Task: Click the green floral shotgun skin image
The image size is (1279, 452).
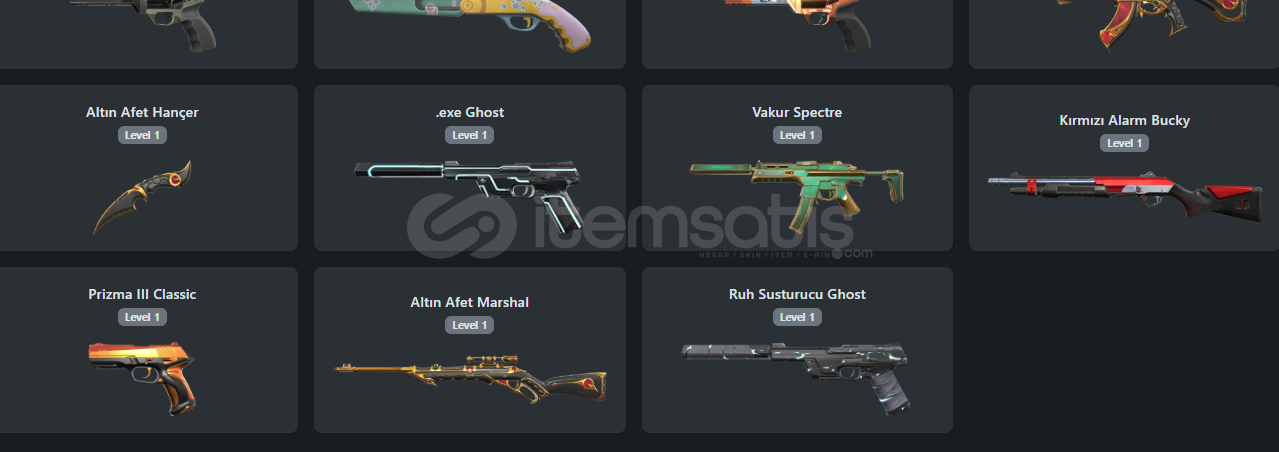Action: point(470,25)
